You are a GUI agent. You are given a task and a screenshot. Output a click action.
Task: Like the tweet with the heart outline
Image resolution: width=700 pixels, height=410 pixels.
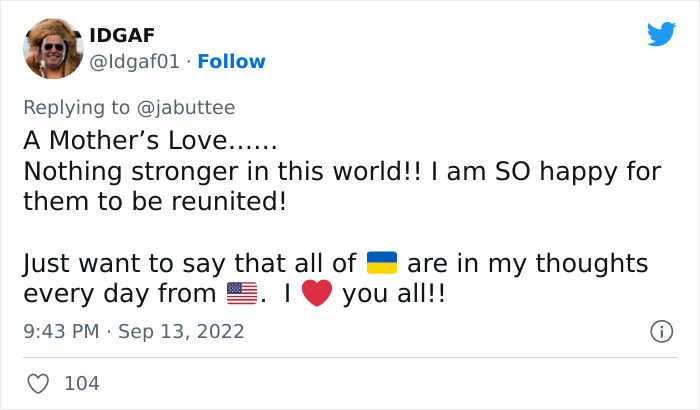pos(38,383)
